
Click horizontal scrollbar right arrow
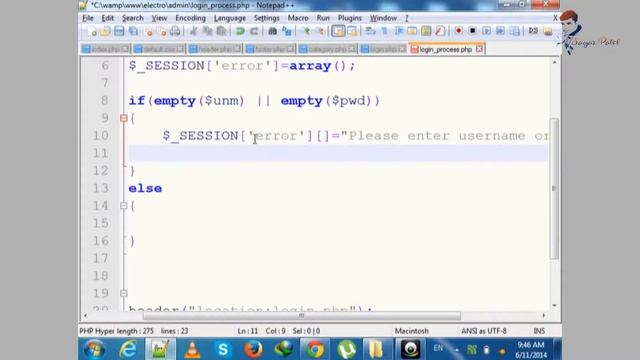click(x=544, y=316)
